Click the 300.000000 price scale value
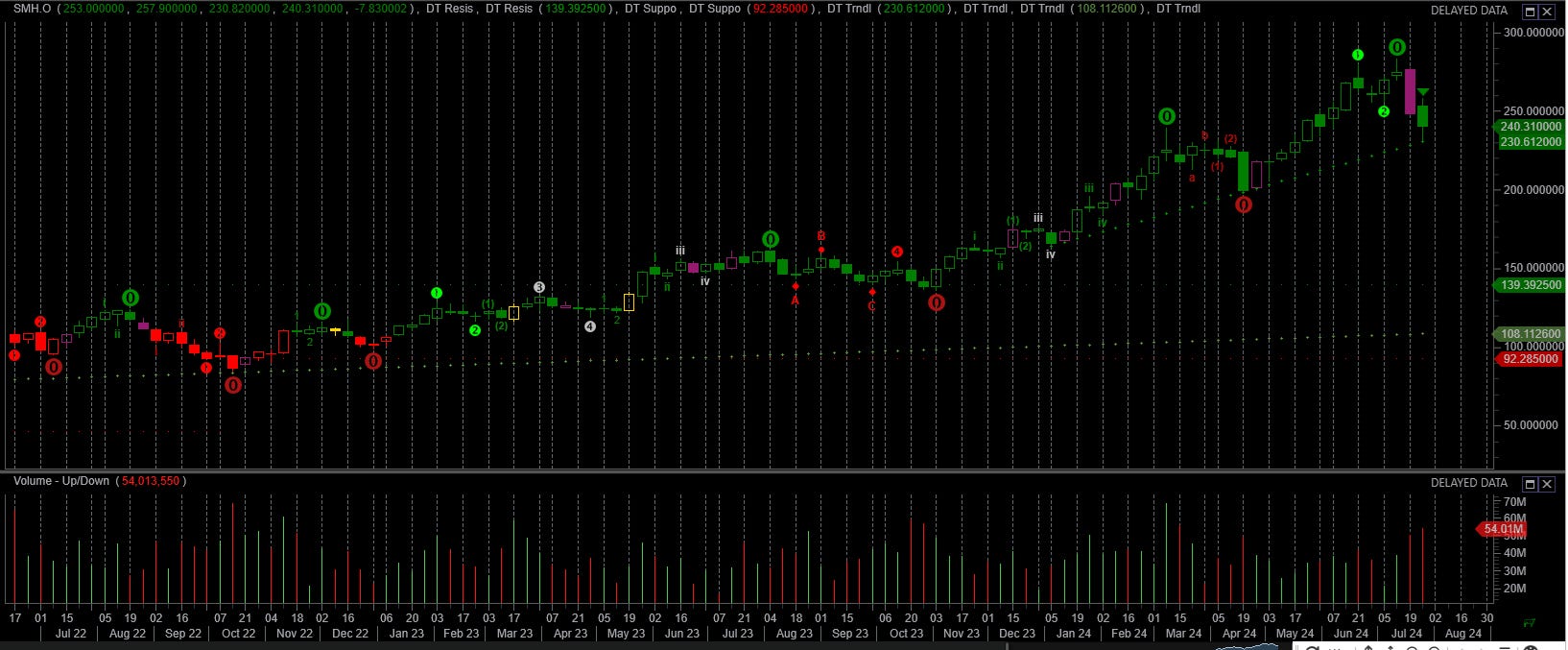This screenshot has width=1568, height=650. (1533, 33)
